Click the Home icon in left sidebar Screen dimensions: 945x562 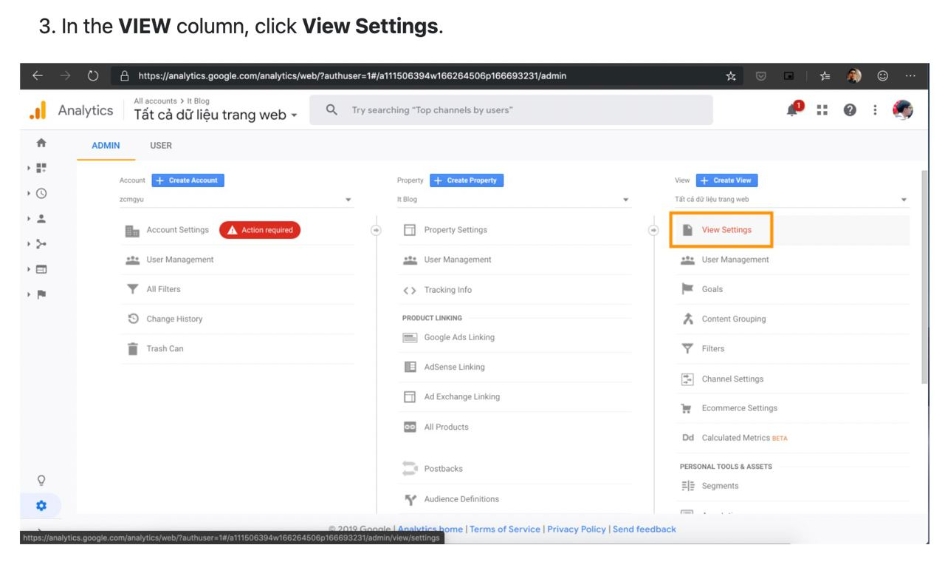[41, 143]
